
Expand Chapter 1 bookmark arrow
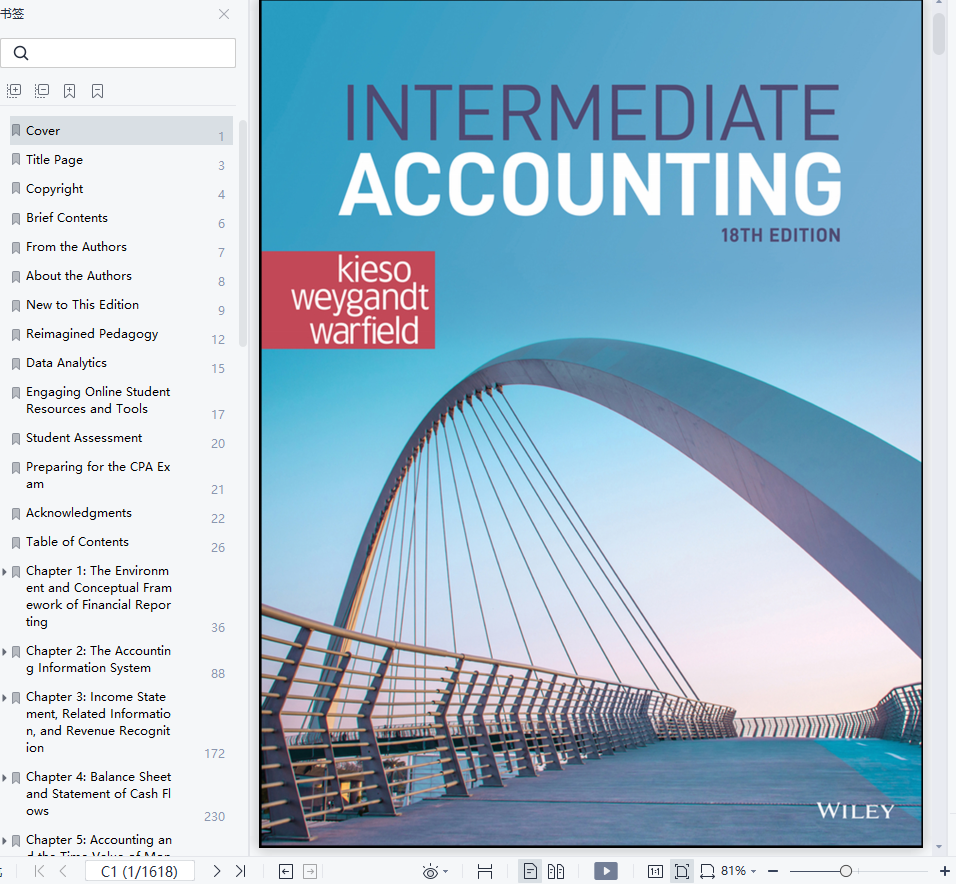[x=4, y=572]
